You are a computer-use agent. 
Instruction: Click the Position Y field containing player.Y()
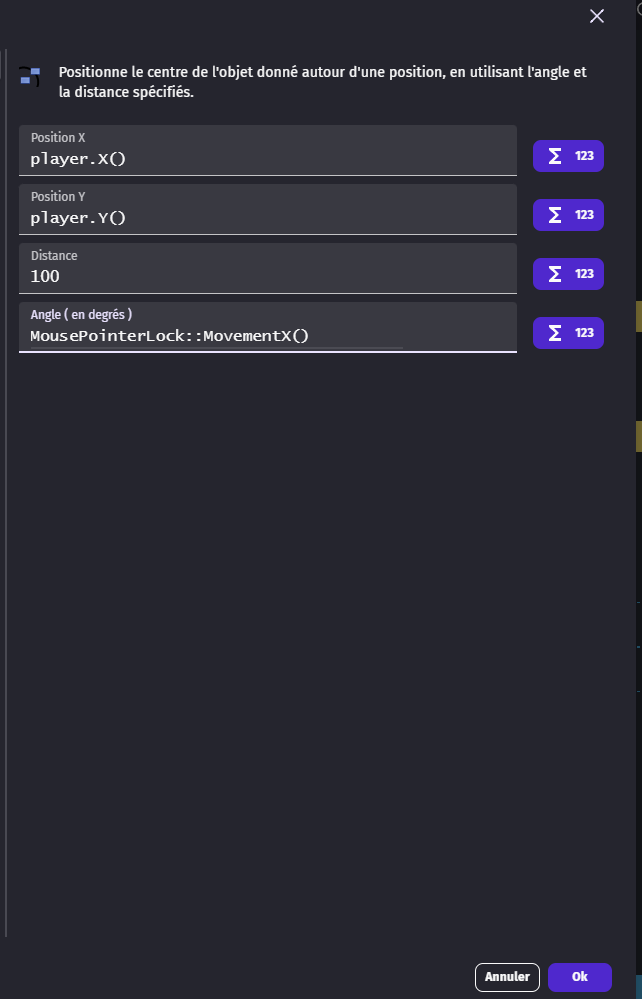(268, 210)
